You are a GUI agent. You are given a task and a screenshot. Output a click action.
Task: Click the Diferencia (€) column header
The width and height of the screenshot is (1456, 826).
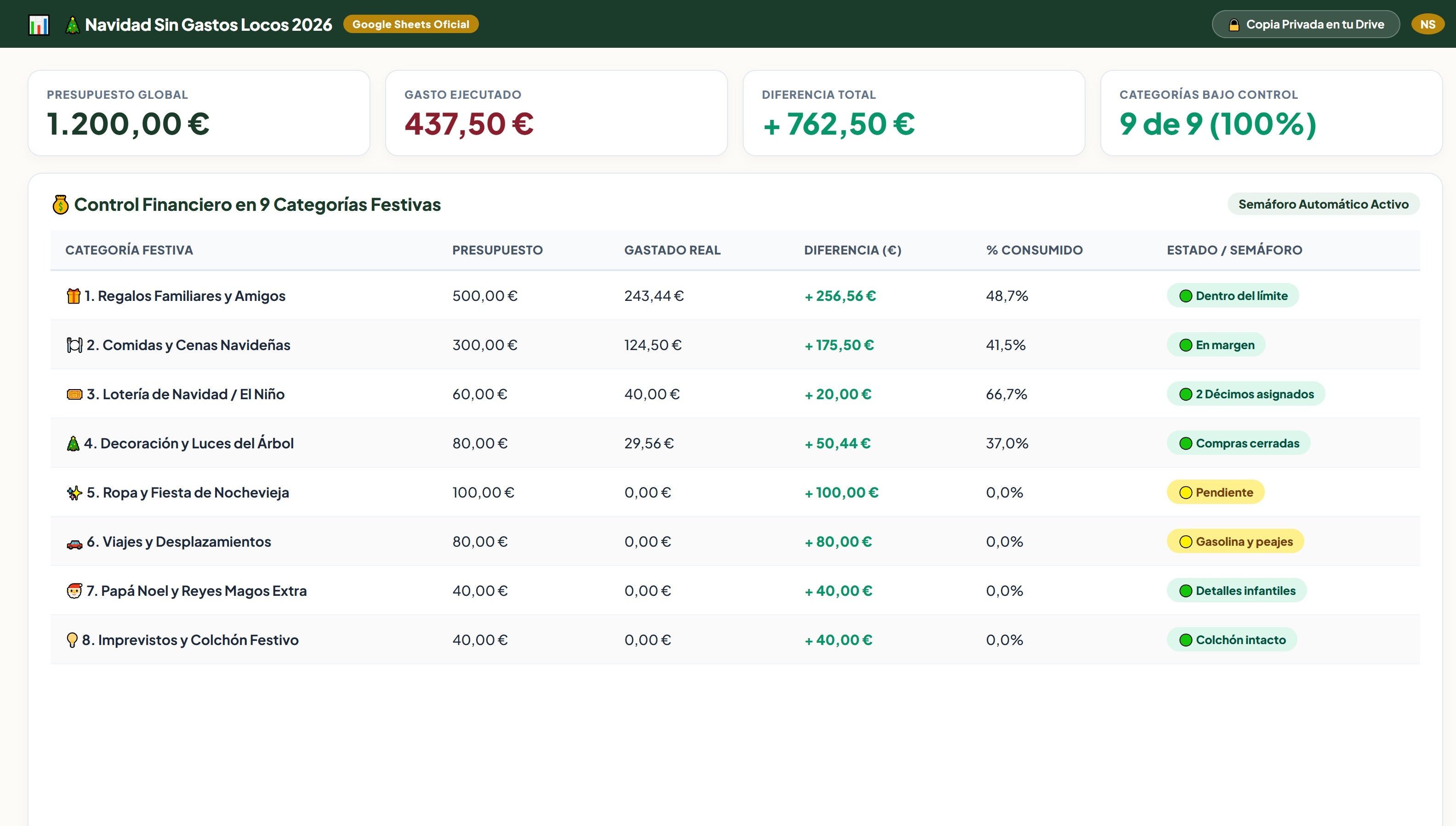(853, 250)
